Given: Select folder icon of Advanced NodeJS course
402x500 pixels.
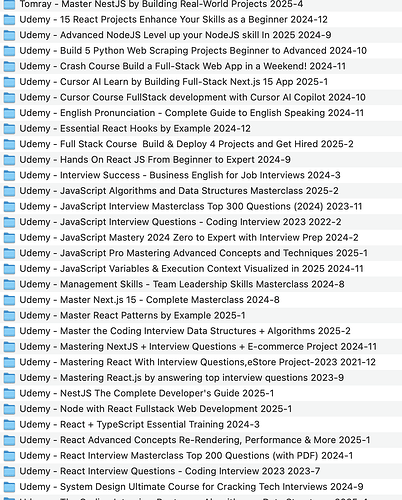Looking at the screenshot, I should 9,35.
